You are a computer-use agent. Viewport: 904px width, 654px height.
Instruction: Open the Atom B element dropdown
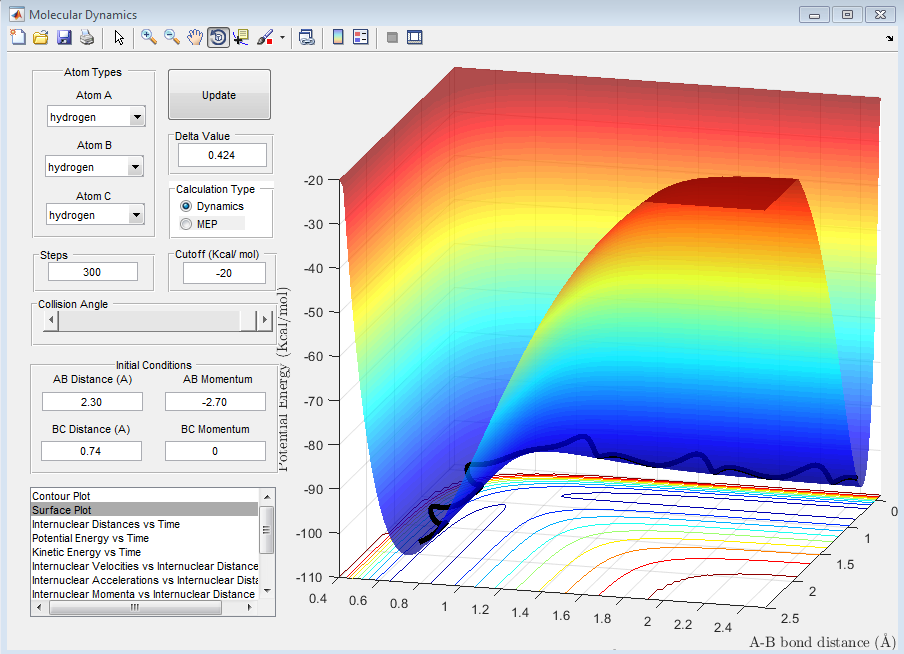tap(95, 167)
